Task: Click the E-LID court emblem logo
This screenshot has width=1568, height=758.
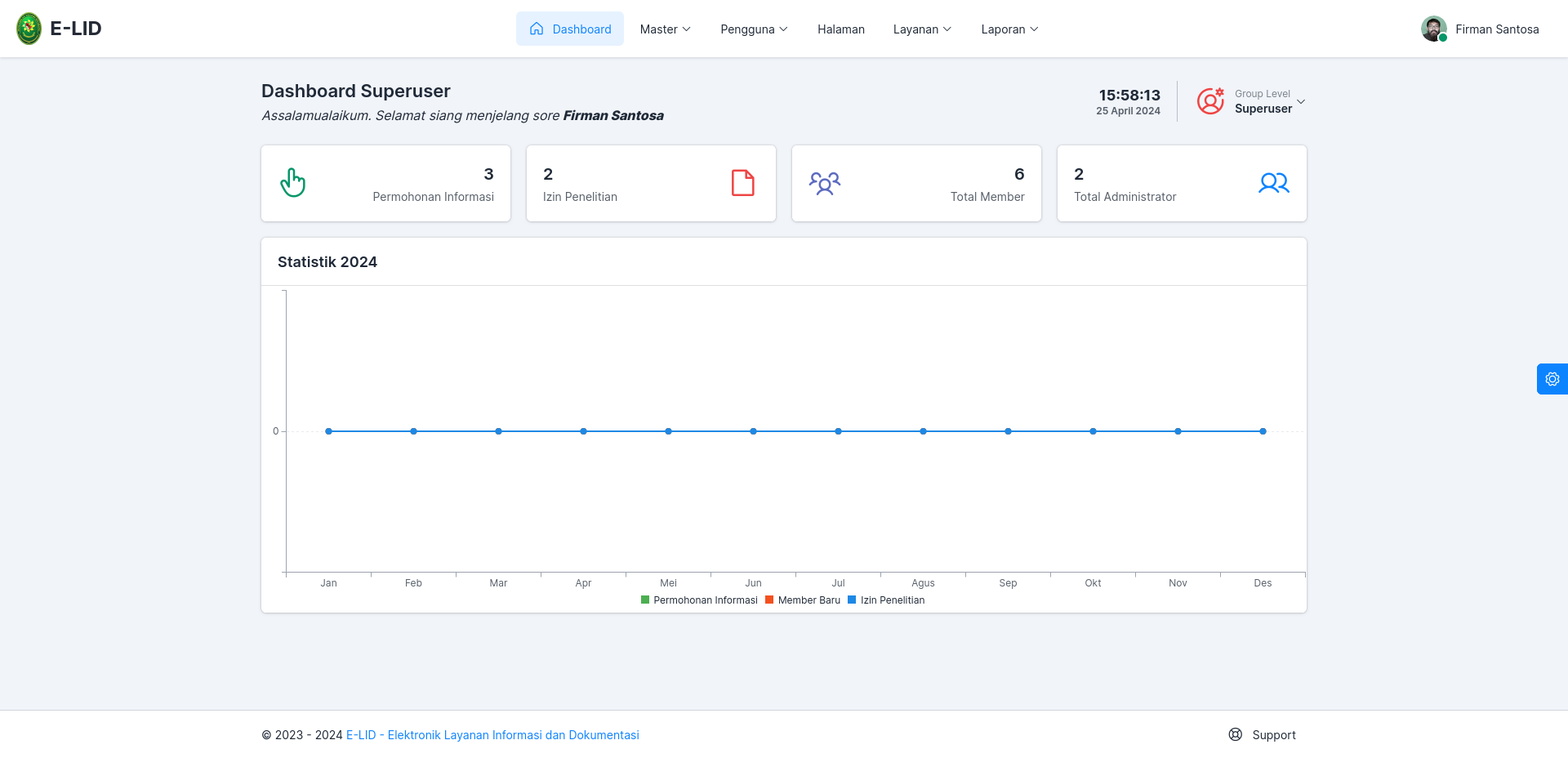Action: coord(29,29)
